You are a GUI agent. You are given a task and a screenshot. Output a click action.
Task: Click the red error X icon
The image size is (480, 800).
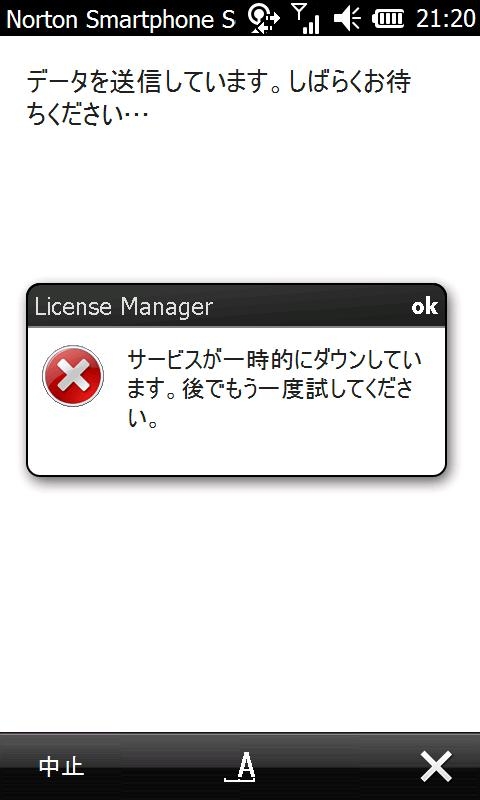(x=73, y=376)
